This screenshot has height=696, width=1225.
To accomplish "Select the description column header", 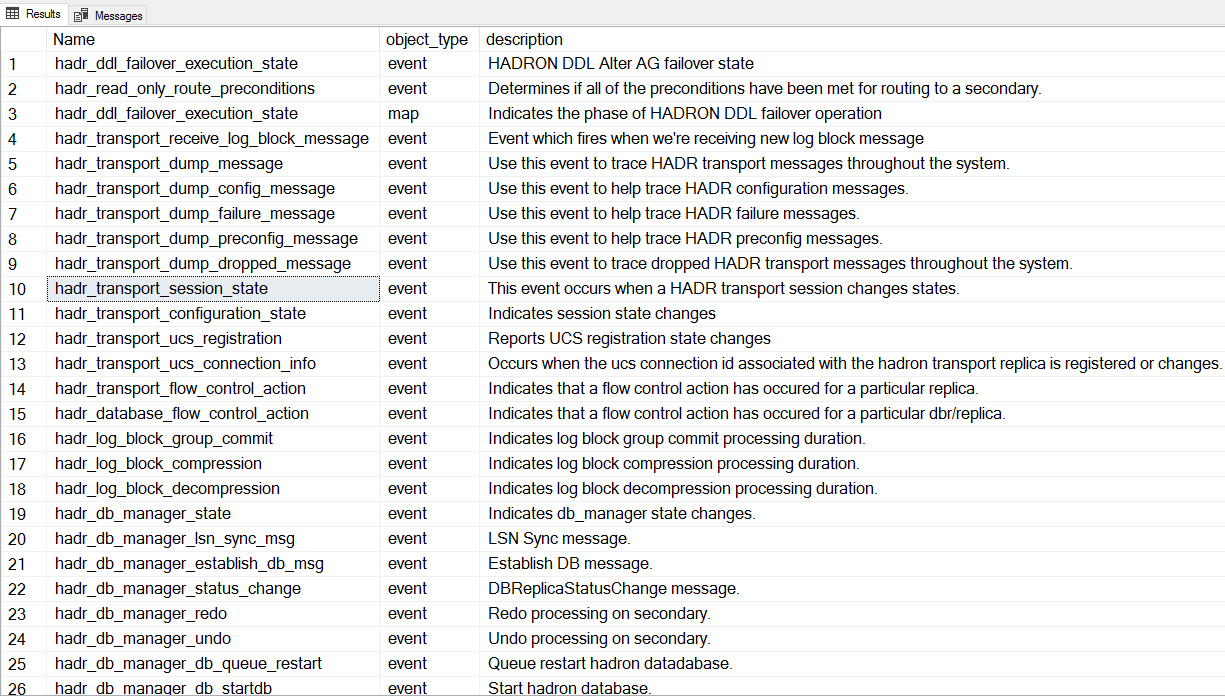I will click(x=524, y=40).
